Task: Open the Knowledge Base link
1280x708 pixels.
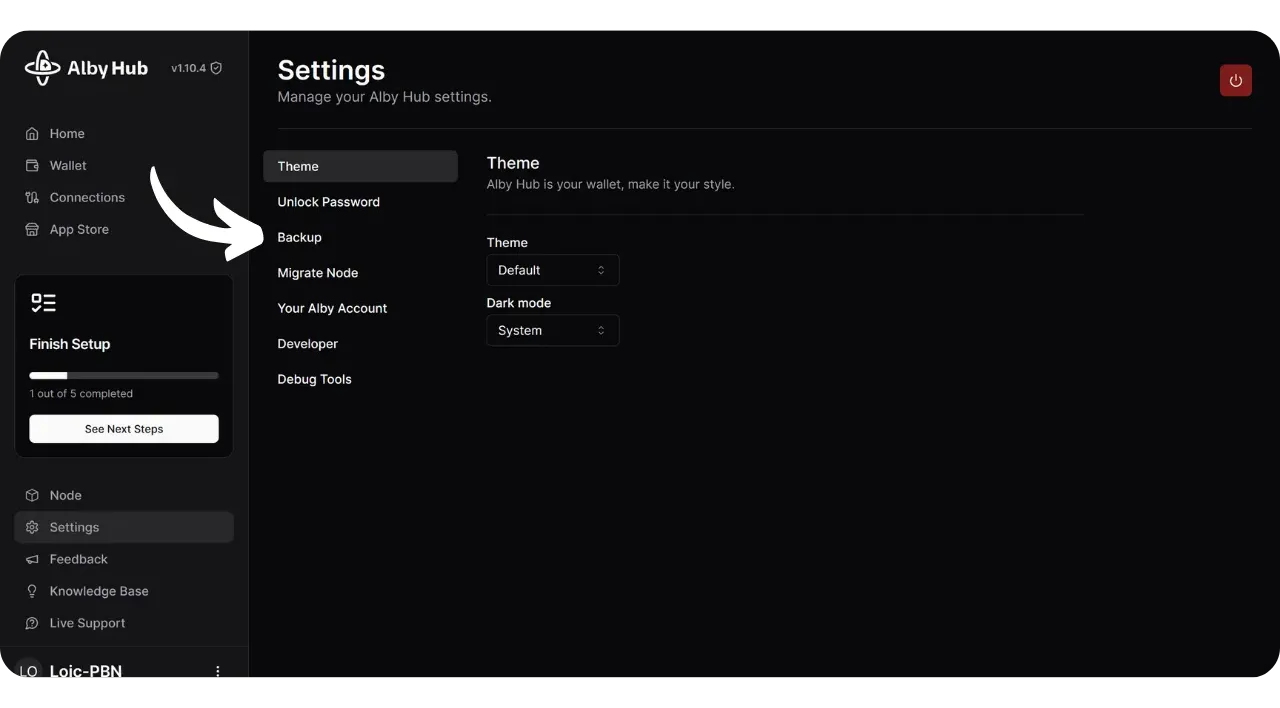Action: tap(98, 592)
